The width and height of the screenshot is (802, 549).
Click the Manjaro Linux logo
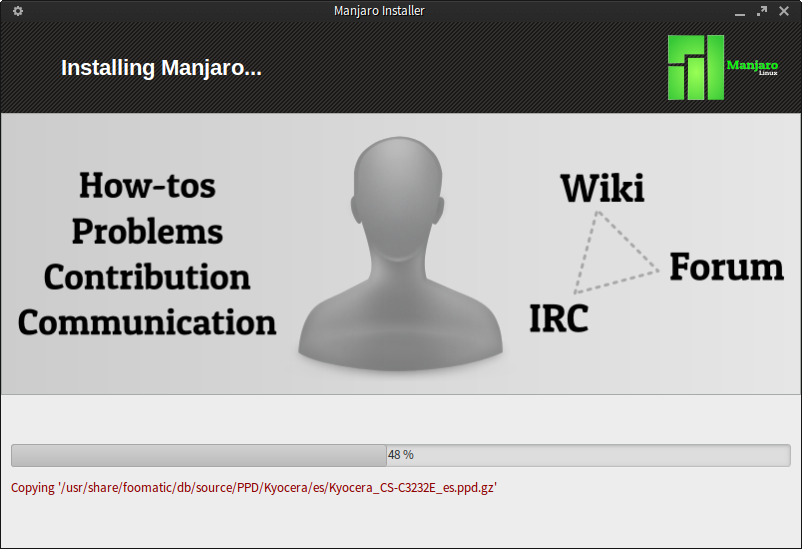(723, 68)
